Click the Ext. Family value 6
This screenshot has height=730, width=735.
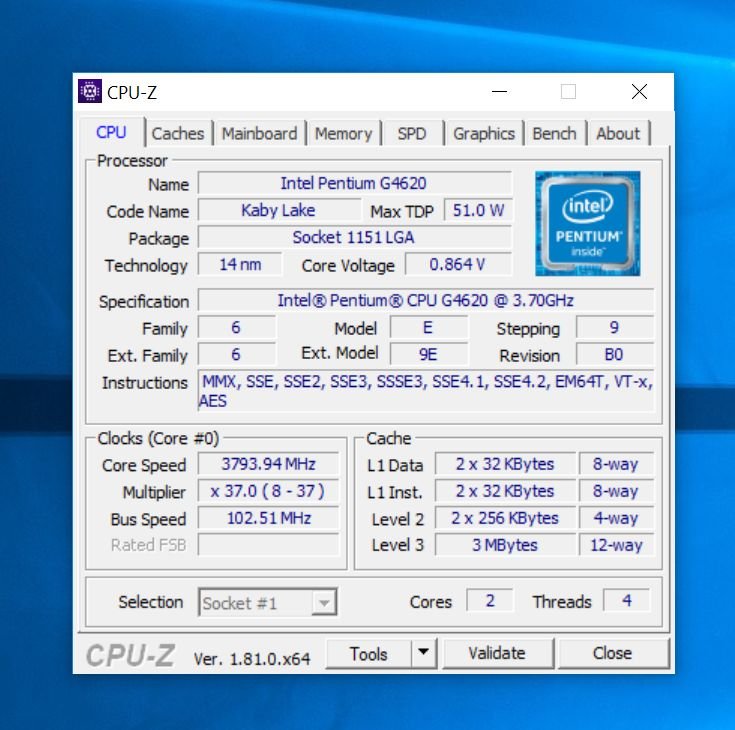click(x=236, y=354)
